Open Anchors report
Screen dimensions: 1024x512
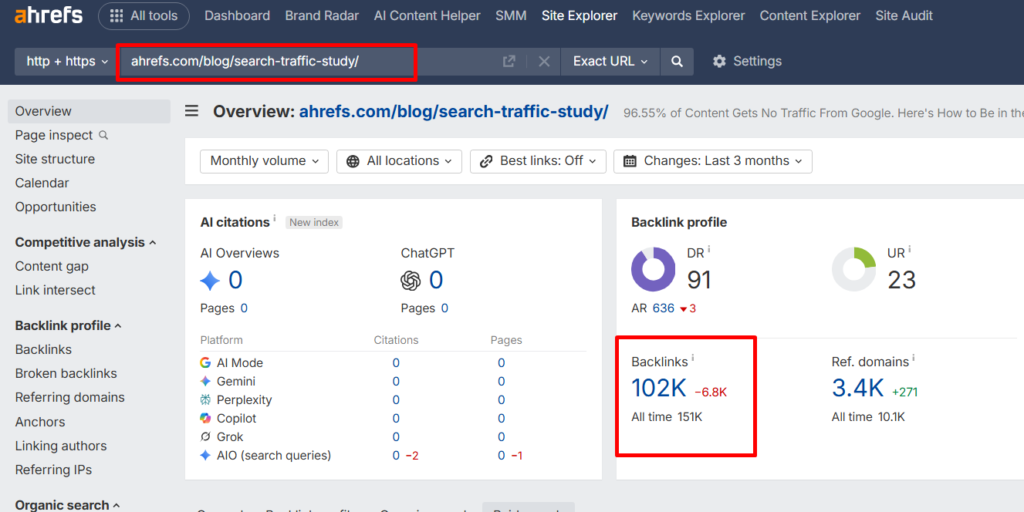click(40, 422)
